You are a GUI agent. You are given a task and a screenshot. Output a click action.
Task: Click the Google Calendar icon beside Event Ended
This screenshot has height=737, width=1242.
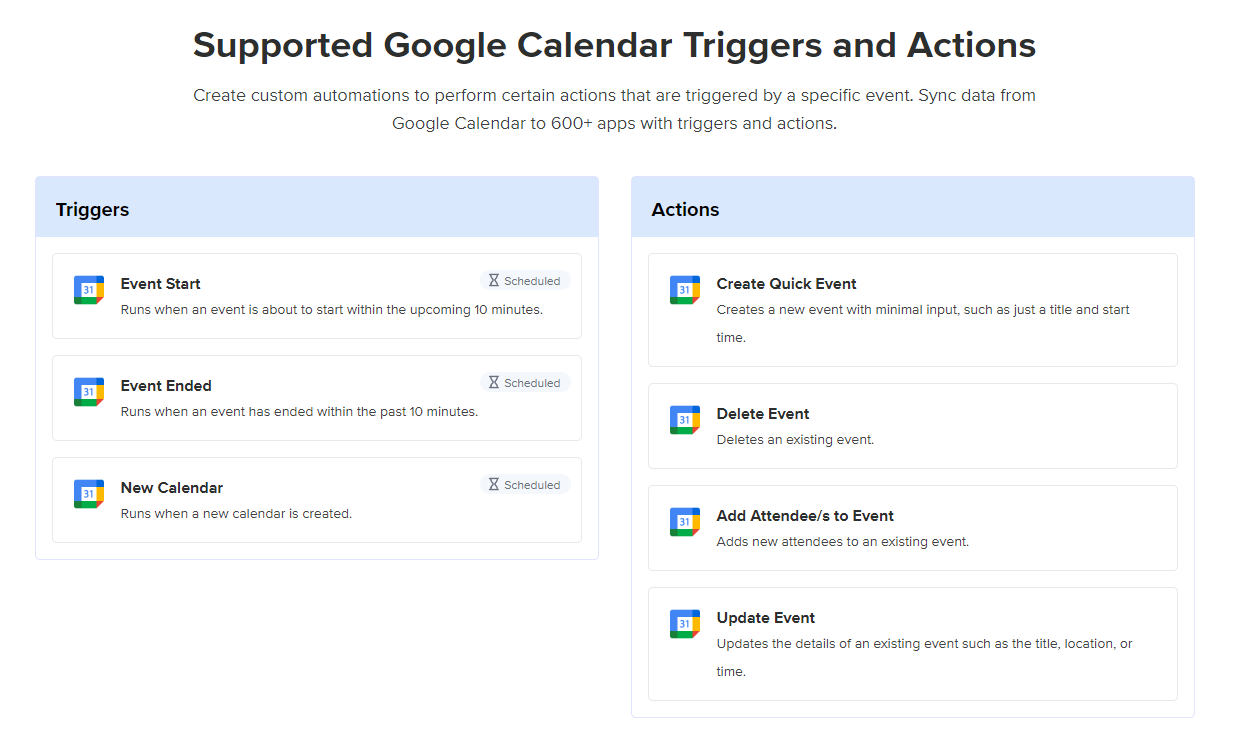[x=88, y=391]
